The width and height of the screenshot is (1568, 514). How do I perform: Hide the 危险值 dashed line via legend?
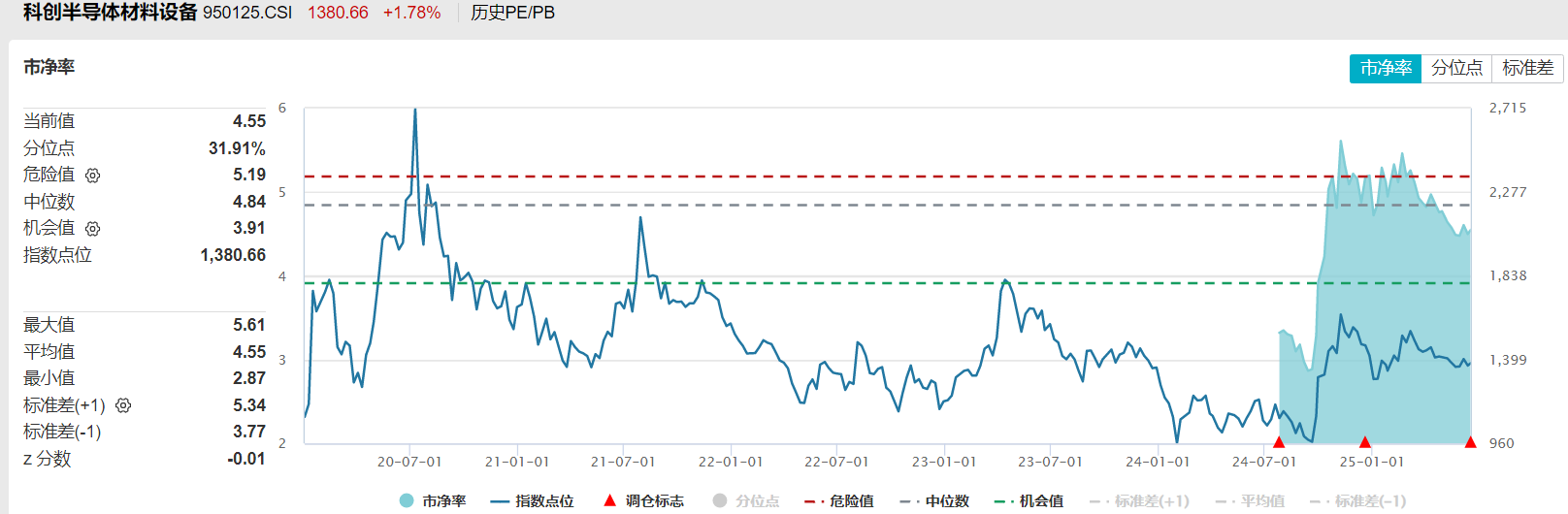tap(839, 500)
